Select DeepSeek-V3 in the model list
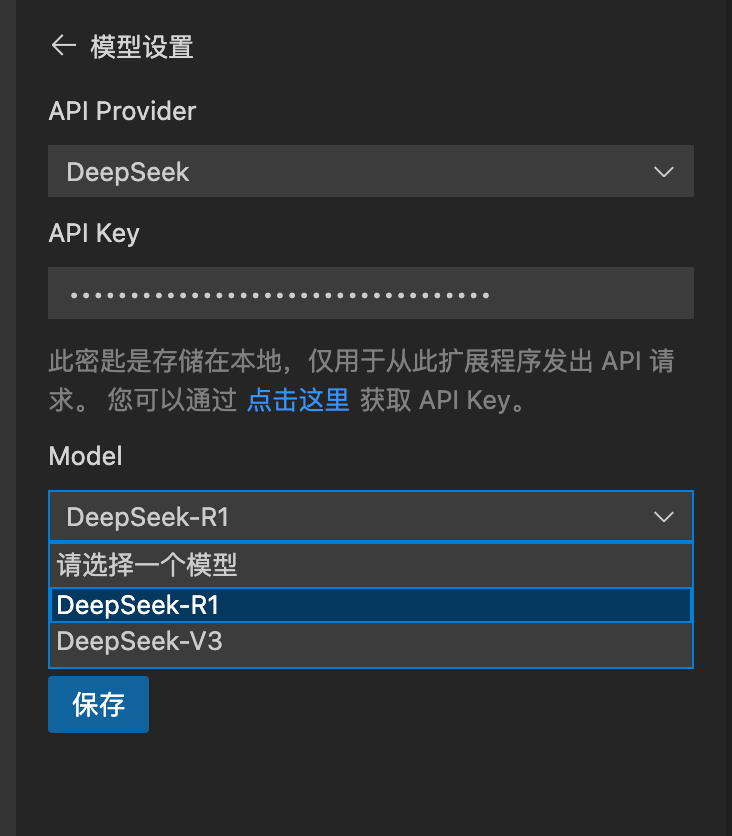The image size is (732, 836). click(x=371, y=641)
